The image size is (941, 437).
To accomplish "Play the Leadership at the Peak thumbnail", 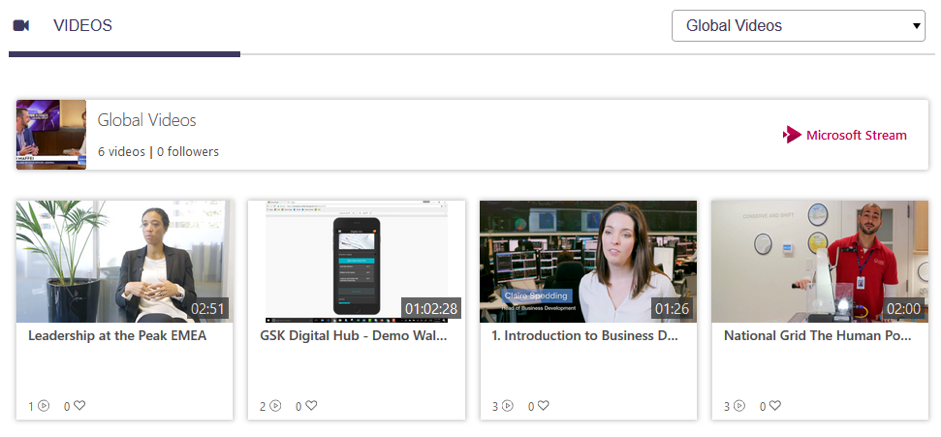I will [x=124, y=260].
